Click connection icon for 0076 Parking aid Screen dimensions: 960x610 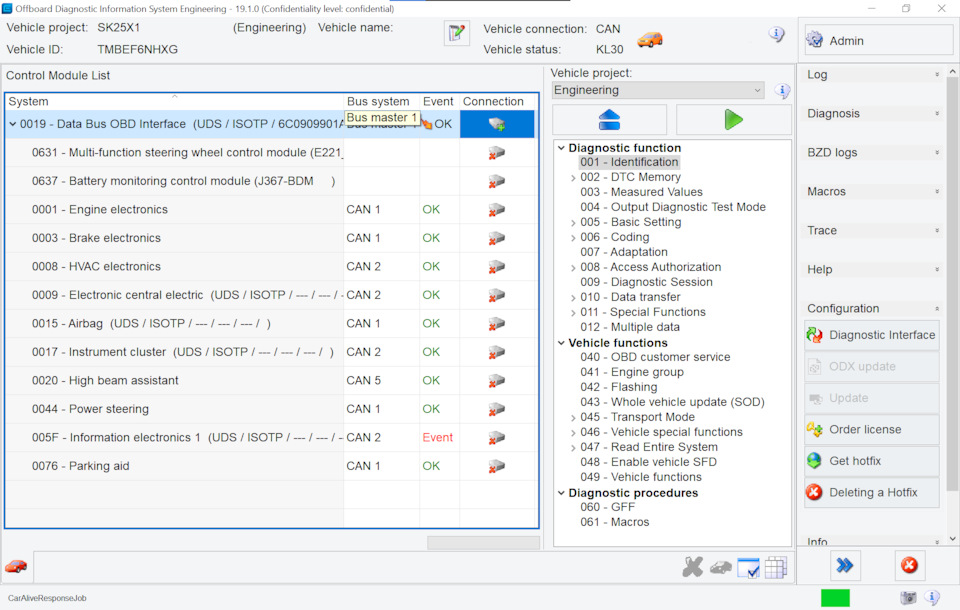tap(497, 467)
